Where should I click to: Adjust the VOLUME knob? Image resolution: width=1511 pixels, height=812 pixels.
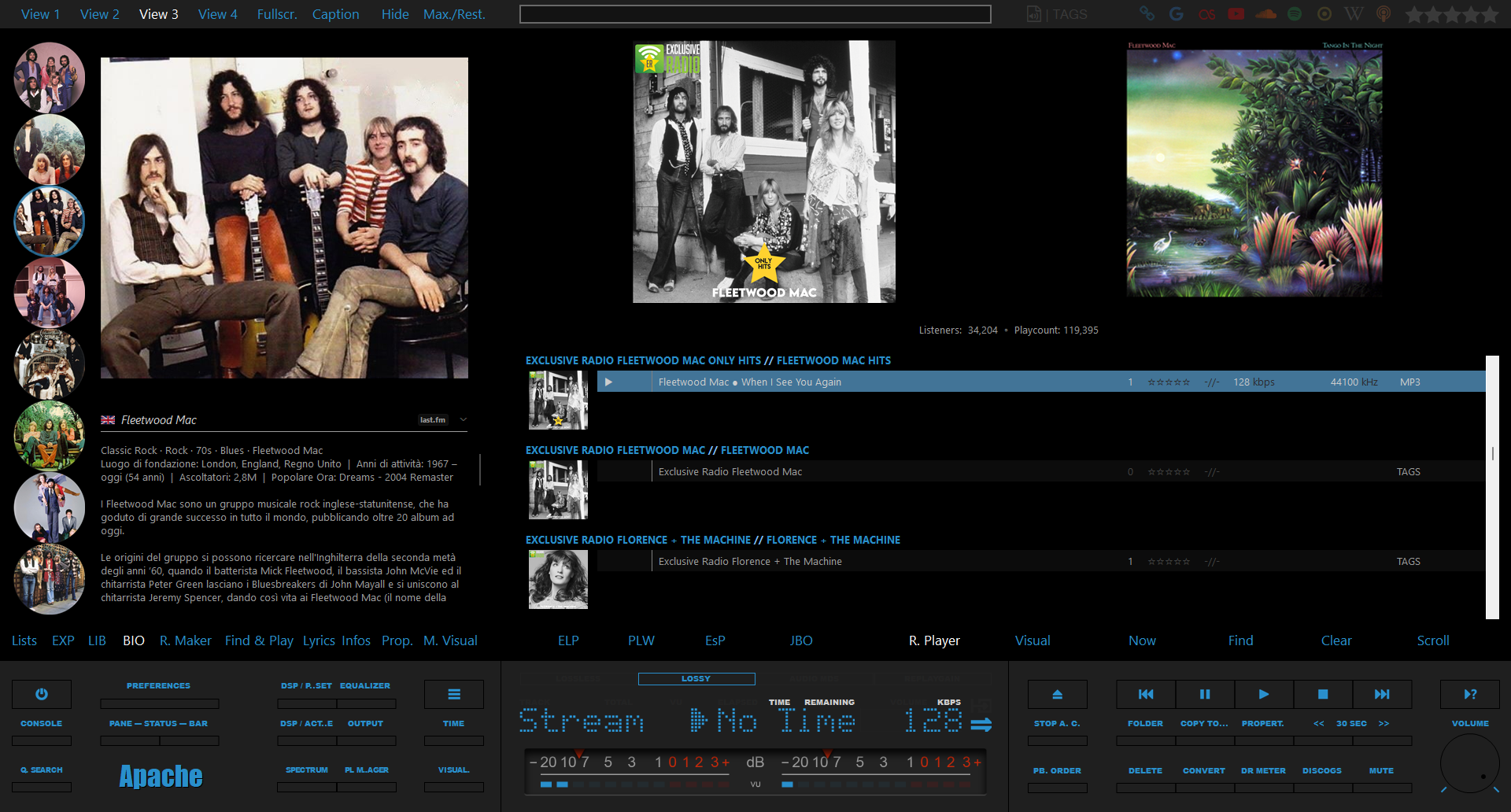click(x=1470, y=763)
